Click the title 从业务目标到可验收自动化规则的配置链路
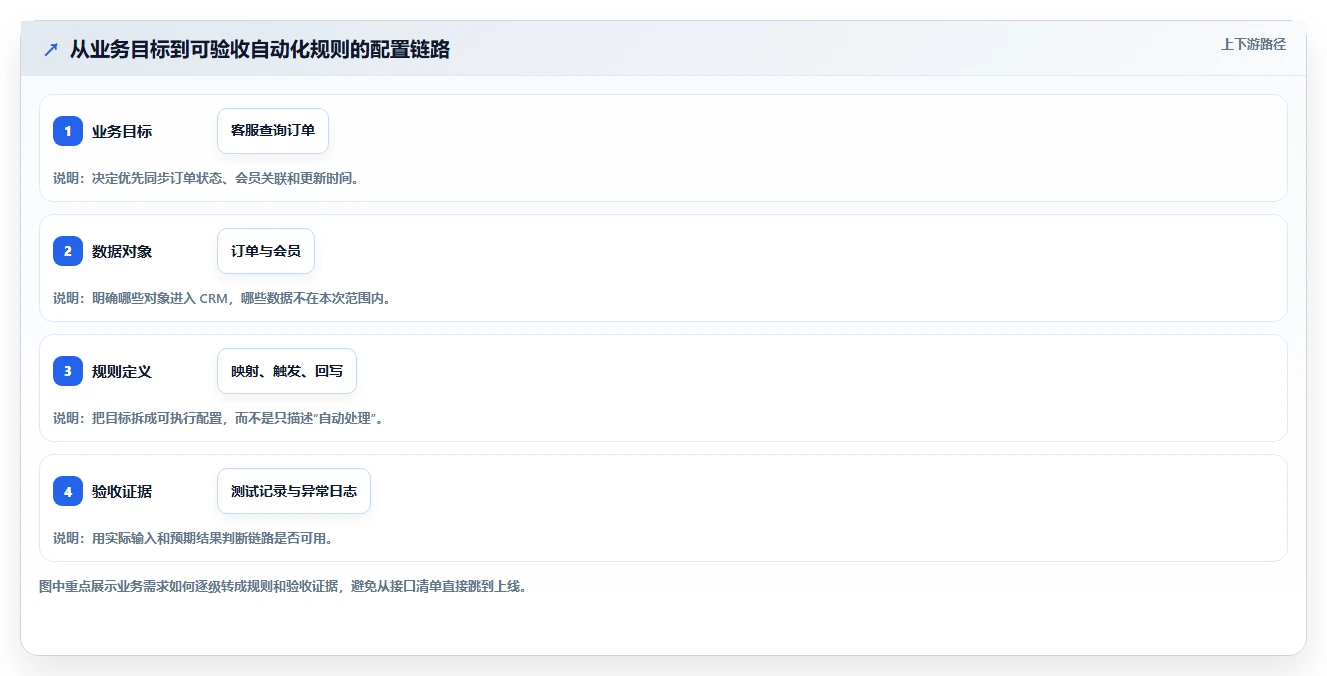 [260, 49]
